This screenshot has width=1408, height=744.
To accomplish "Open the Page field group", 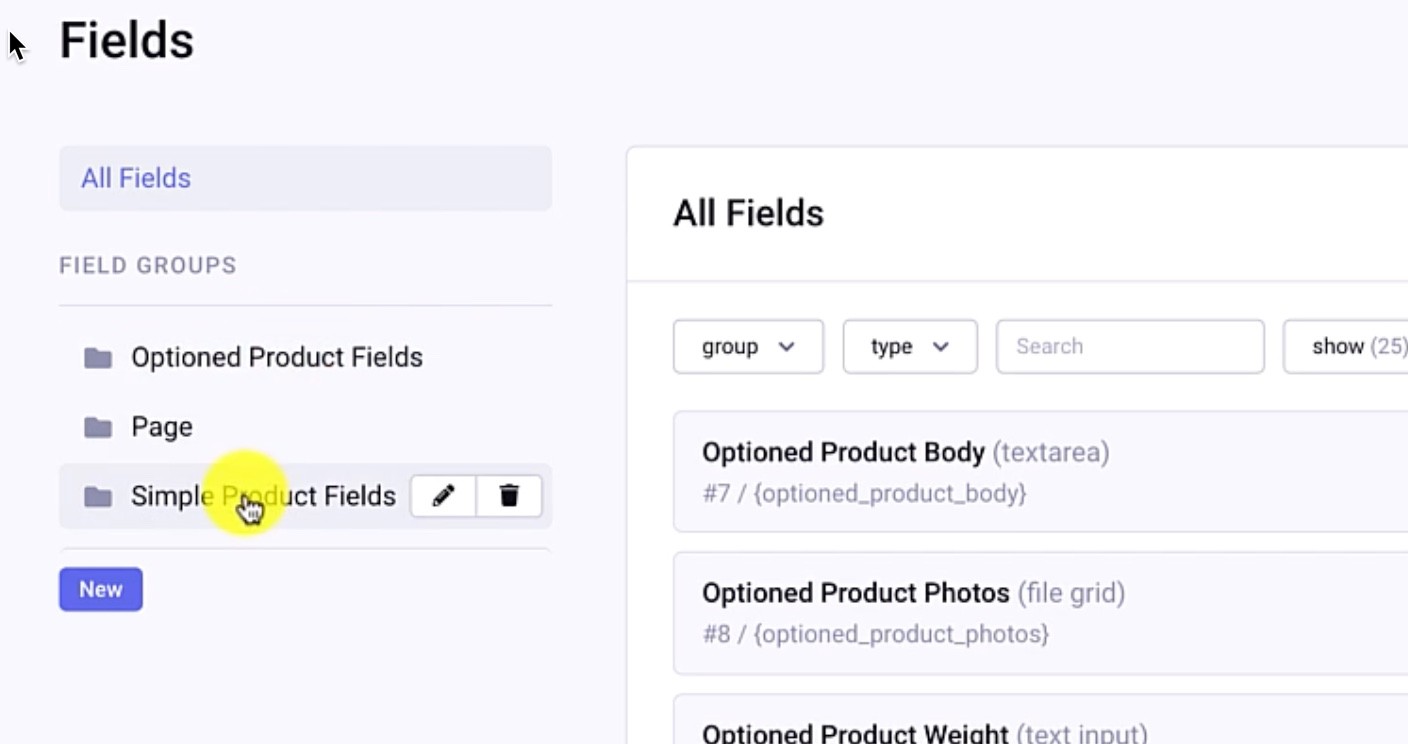I will [161, 426].
